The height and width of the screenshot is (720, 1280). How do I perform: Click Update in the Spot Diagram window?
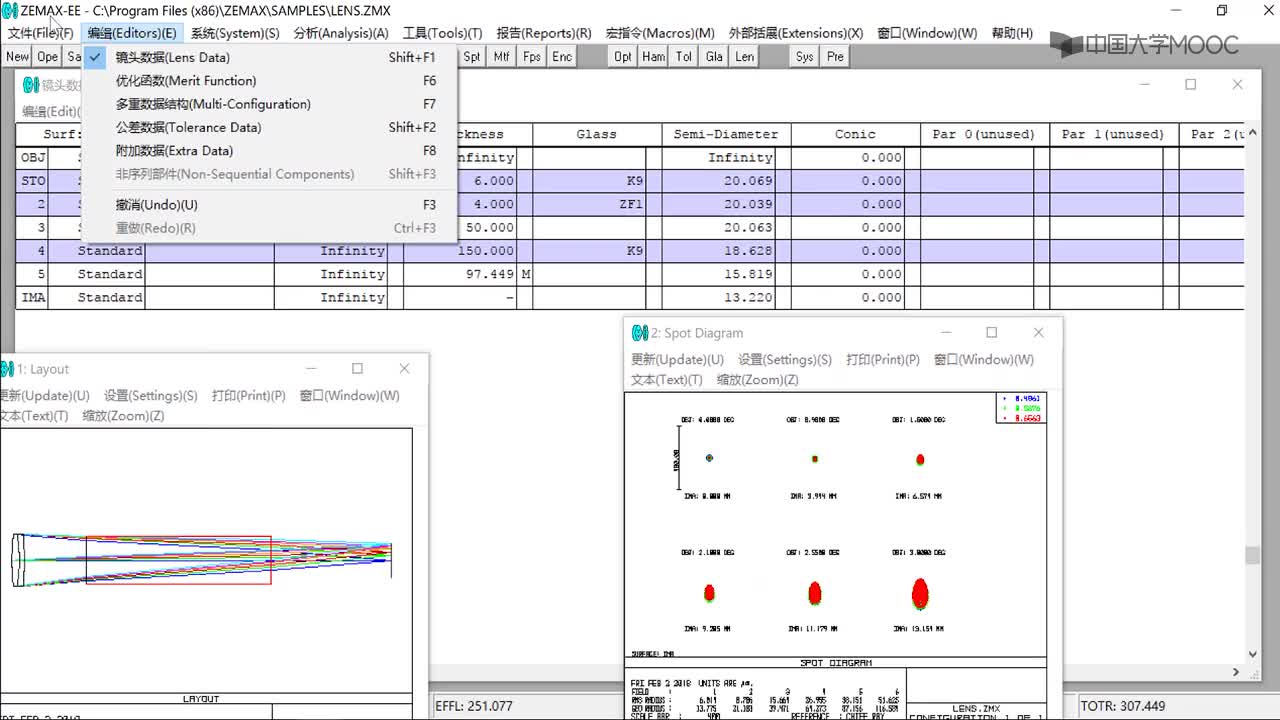(677, 360)
